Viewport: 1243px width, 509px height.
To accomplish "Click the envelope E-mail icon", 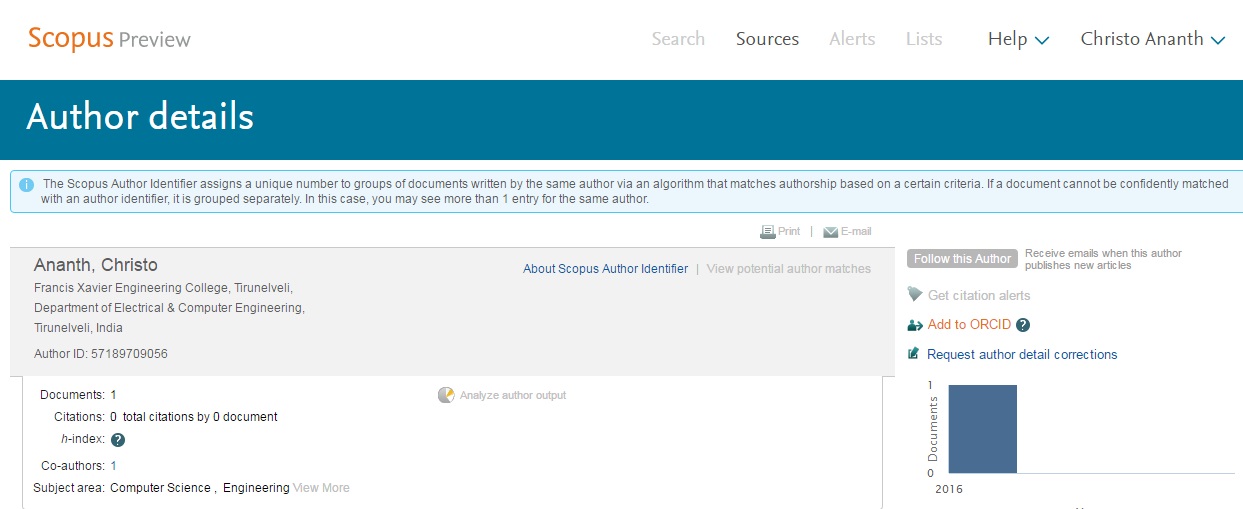I will (x=830, y=232).
